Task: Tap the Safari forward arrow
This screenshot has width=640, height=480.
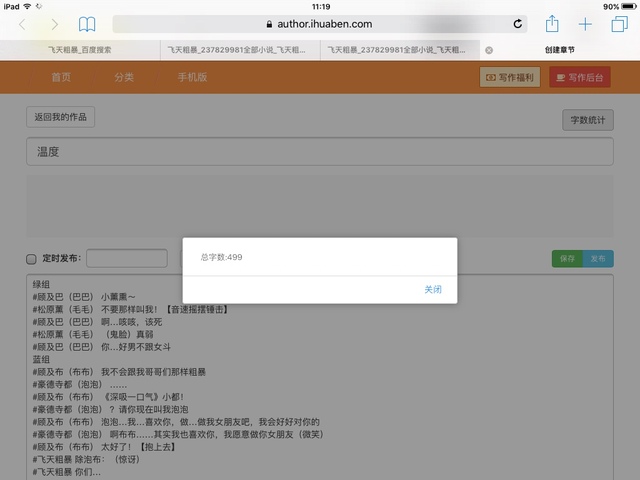Action: (54, 24)
